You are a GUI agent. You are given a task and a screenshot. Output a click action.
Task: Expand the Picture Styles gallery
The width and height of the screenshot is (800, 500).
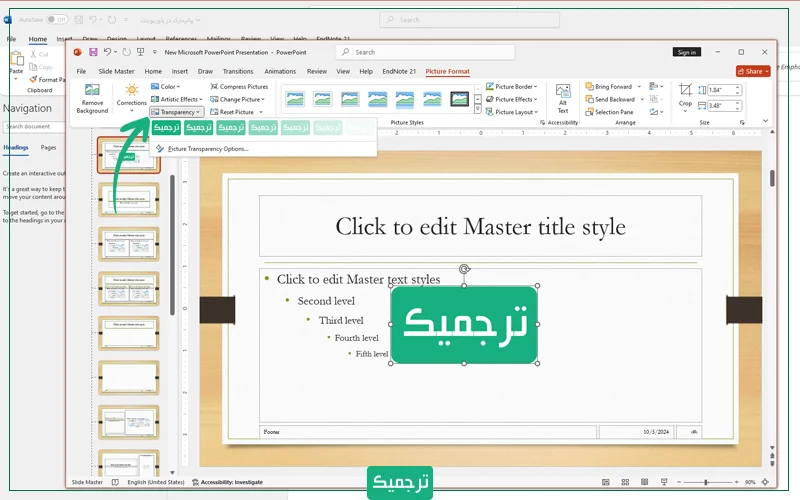(478, 109)
